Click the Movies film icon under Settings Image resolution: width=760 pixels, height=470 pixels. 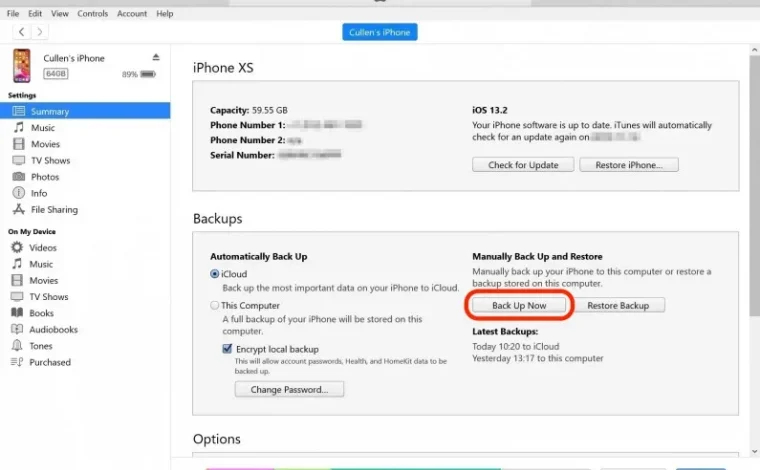coord(18,144)
